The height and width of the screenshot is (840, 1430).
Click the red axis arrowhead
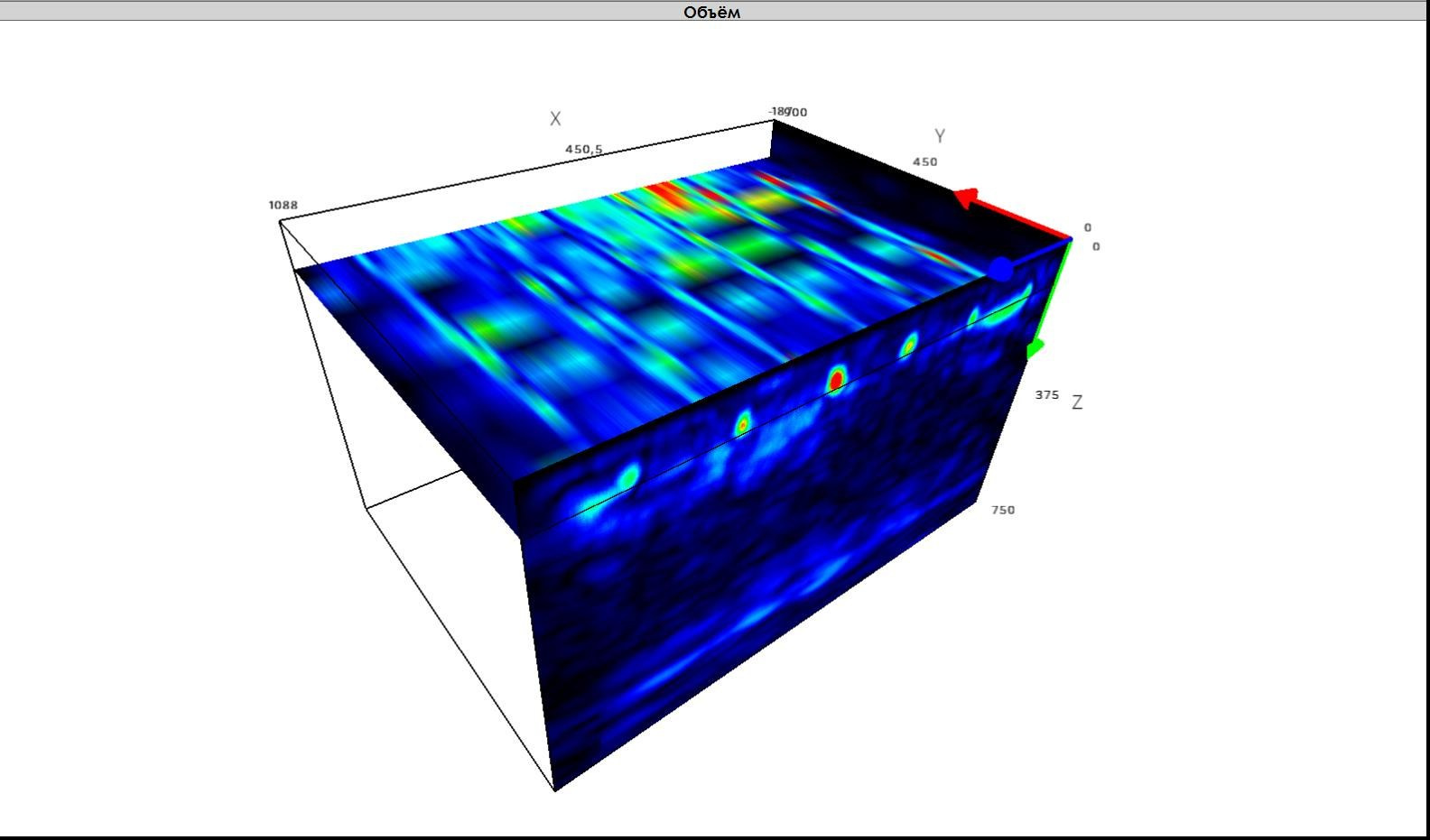click(x=967, y=198)
